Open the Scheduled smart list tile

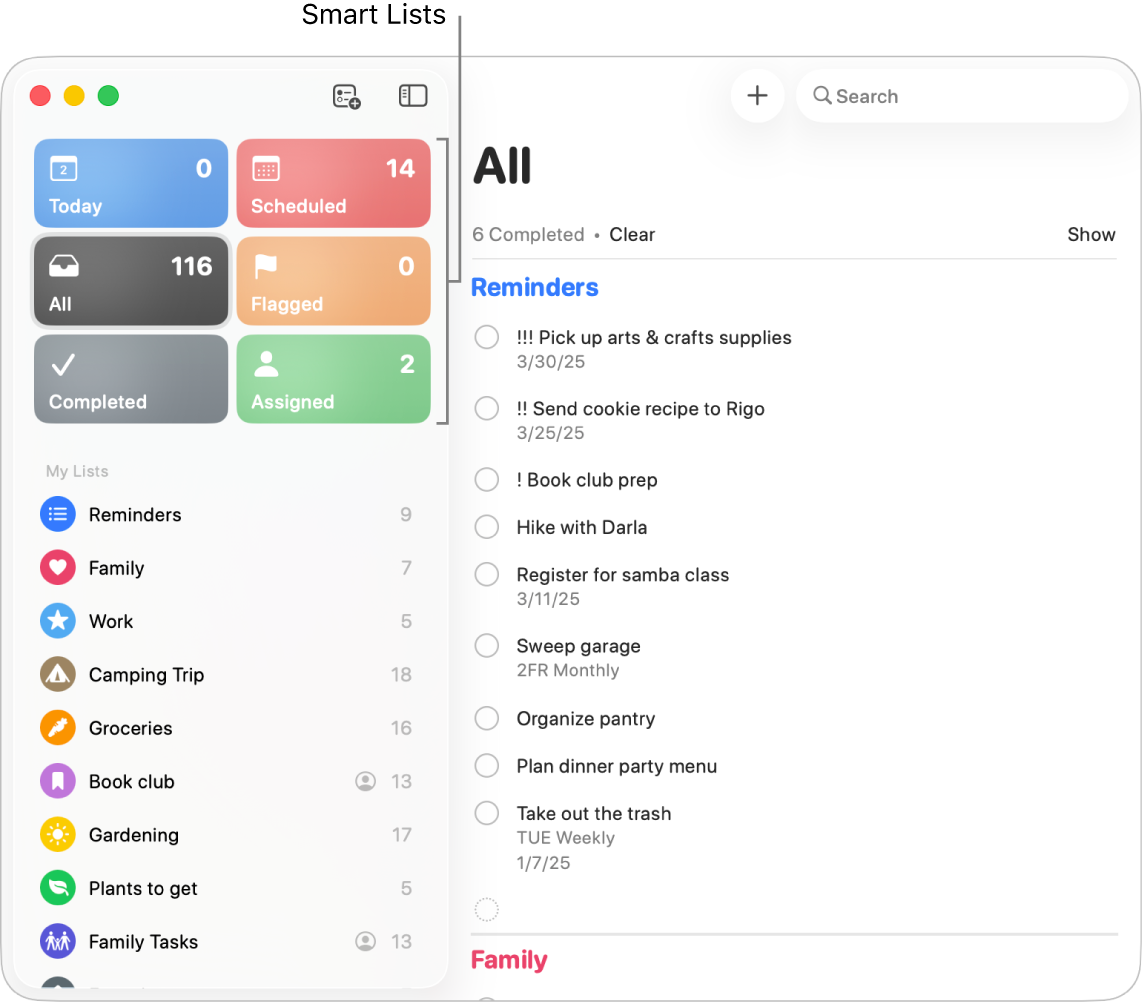pos(333,183)
